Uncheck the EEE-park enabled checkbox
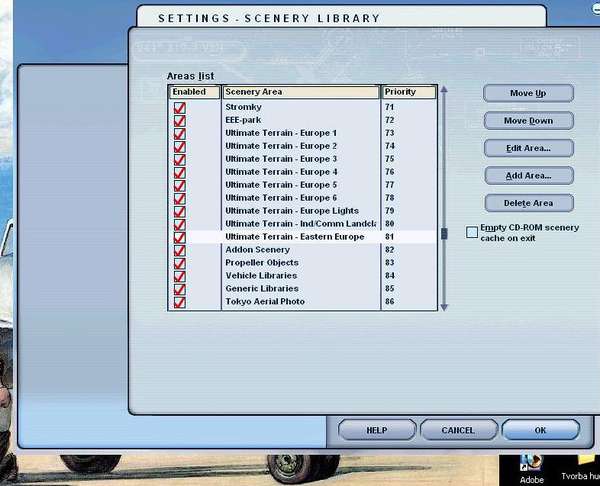 [x=179, y=121]
